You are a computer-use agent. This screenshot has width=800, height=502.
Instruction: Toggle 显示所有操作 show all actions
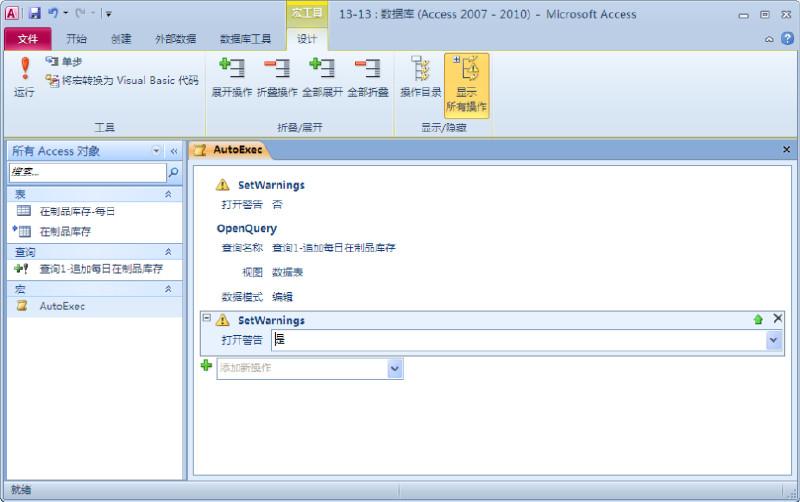click(466, 85)
